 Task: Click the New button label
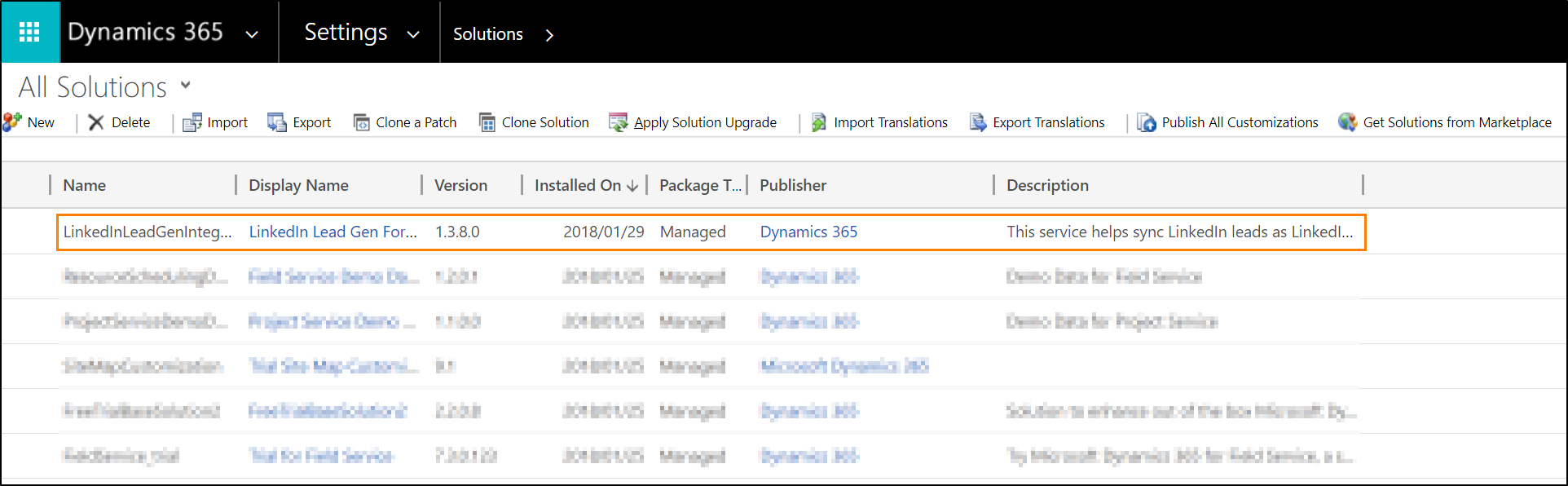(41, 122)
